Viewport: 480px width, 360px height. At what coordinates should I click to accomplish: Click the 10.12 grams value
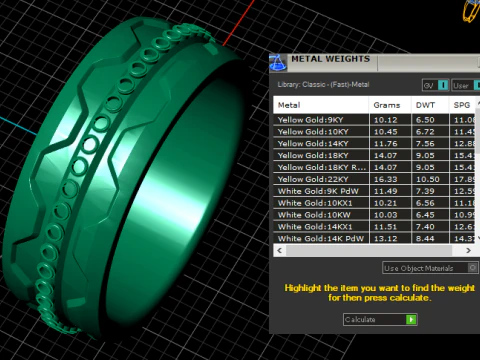(x=386, y=120)
